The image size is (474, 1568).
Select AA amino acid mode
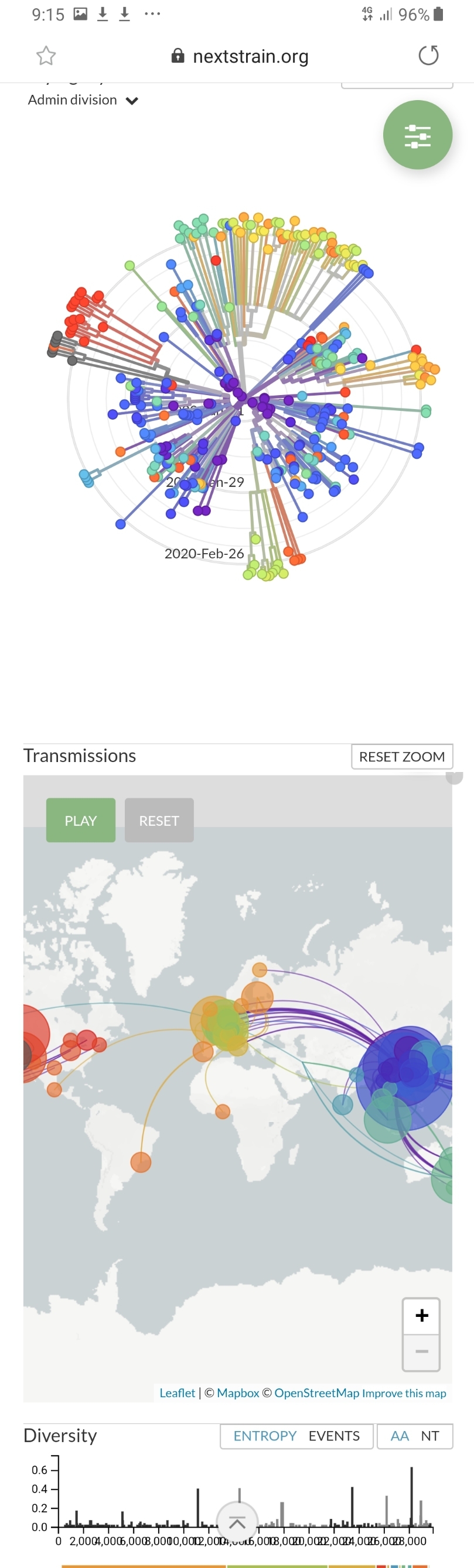[400, 1436]
